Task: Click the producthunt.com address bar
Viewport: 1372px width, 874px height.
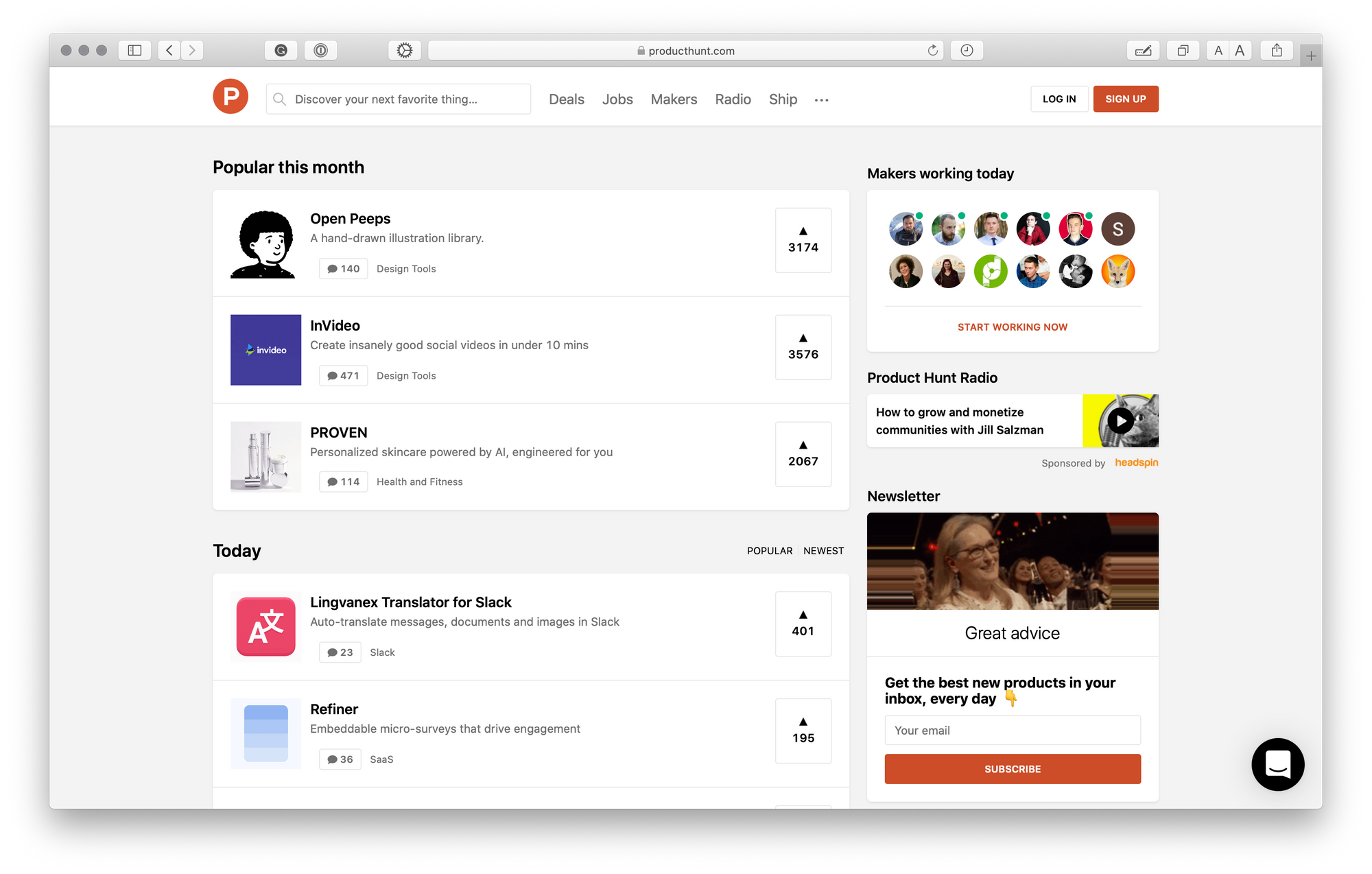Action: (x=685, y=50)
